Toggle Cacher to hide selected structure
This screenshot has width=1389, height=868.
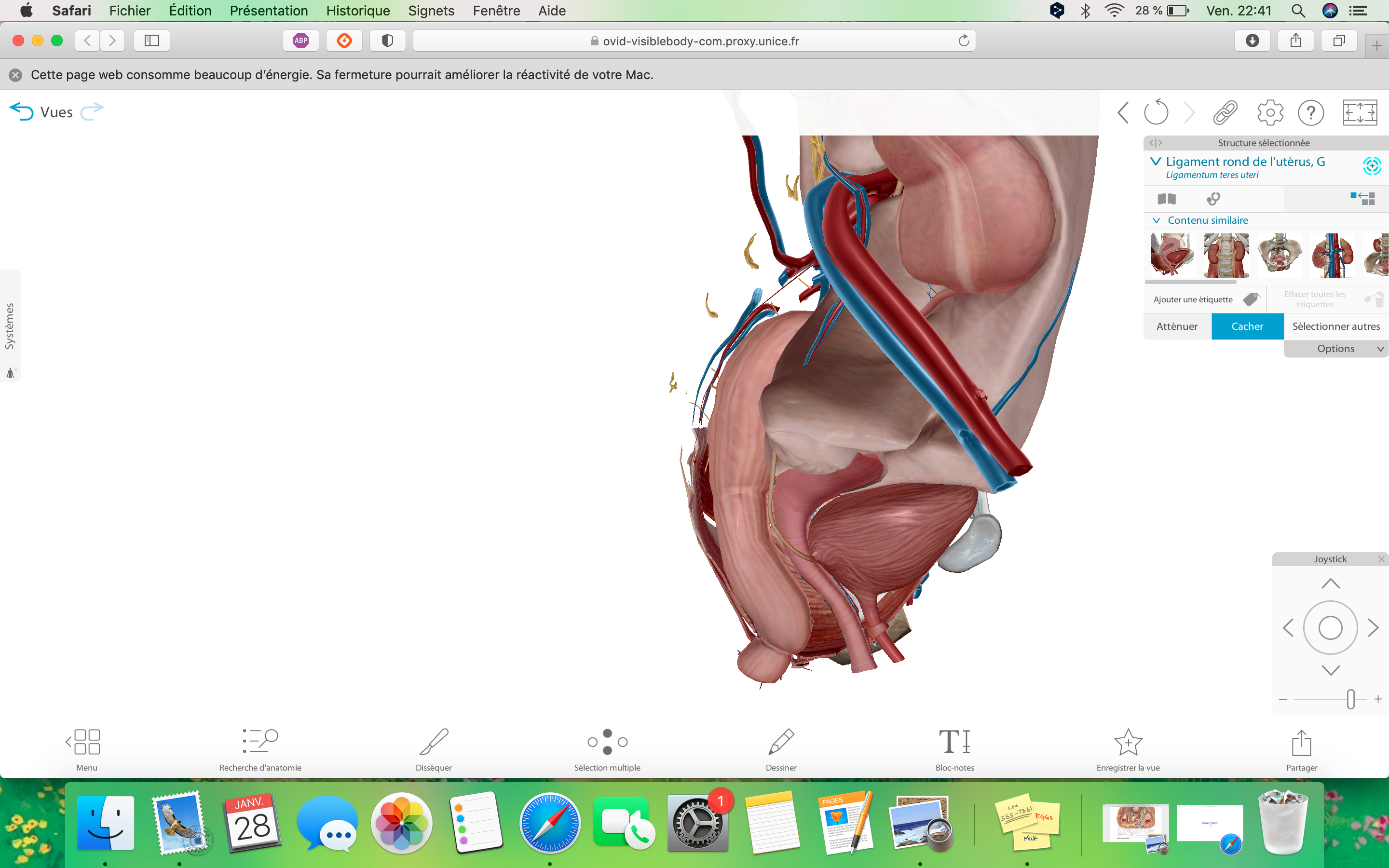1247,326
